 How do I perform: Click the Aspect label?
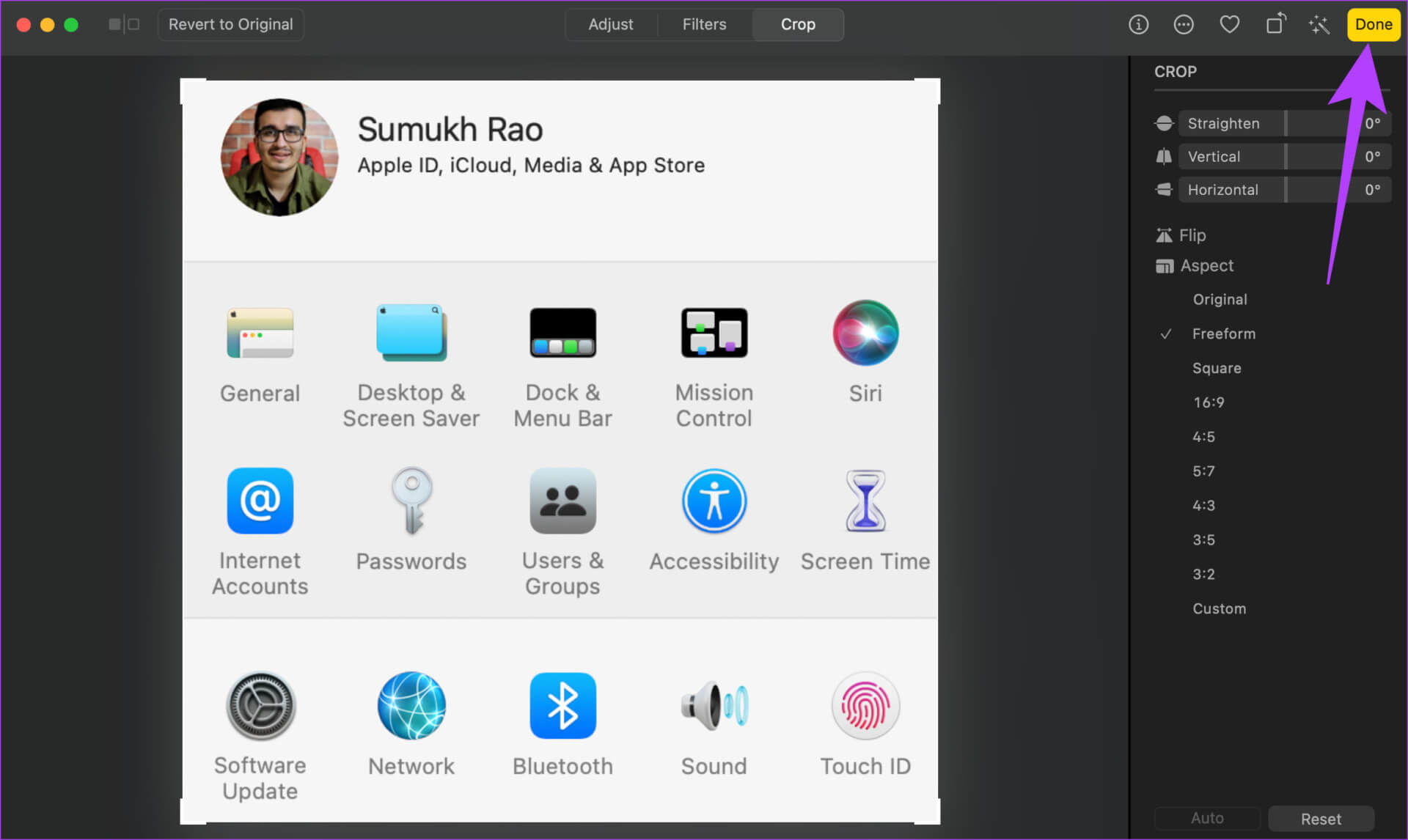[1207, 265]
